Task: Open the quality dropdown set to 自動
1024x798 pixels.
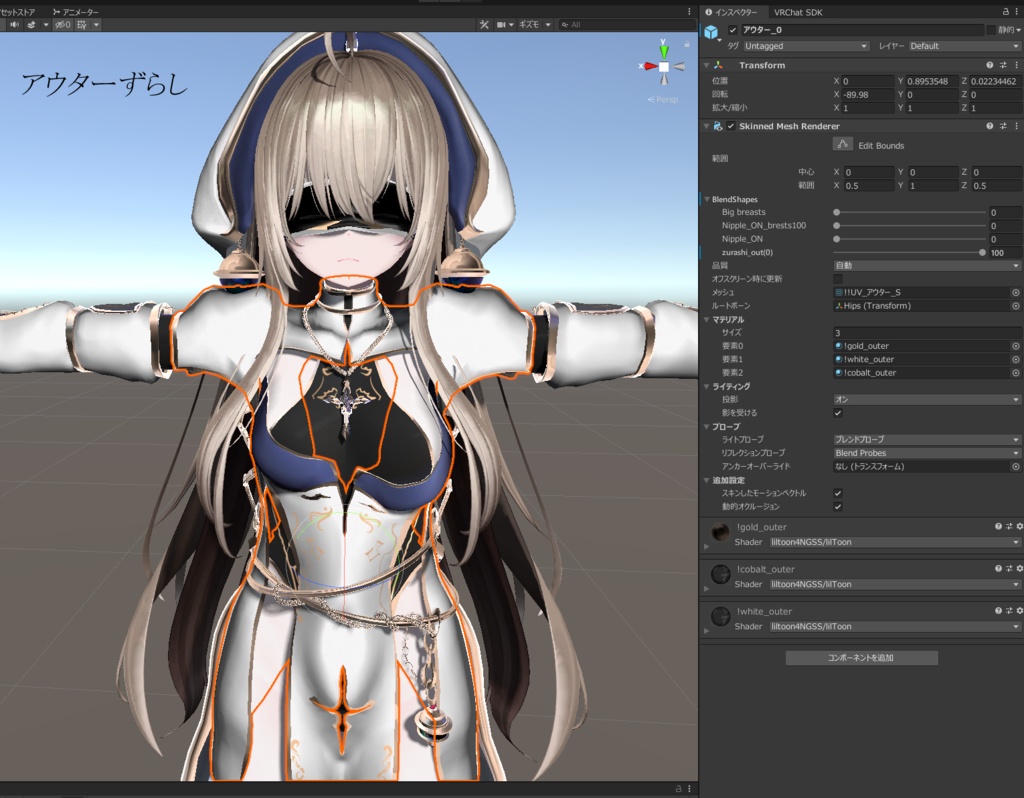Action: [x=927, y=266]
